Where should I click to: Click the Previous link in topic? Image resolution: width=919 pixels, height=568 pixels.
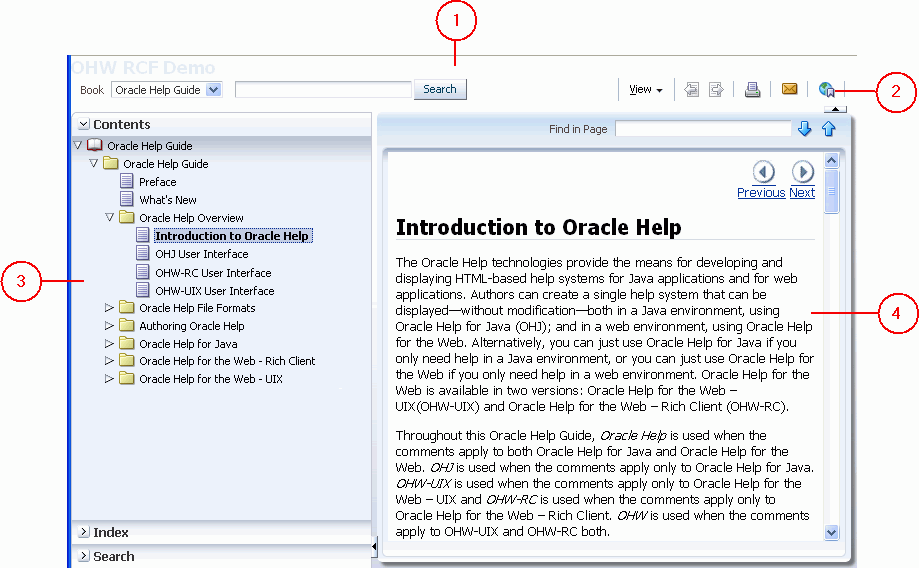point(761,193)
